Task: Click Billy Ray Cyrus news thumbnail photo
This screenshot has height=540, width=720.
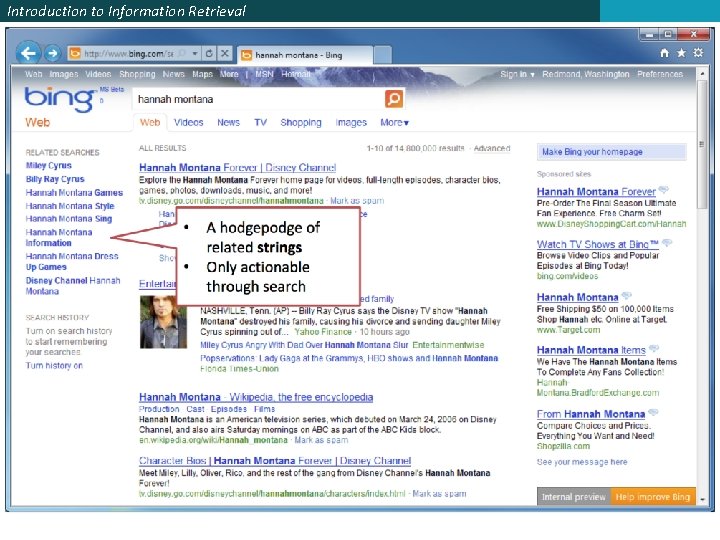Action: tap(163, 322)
